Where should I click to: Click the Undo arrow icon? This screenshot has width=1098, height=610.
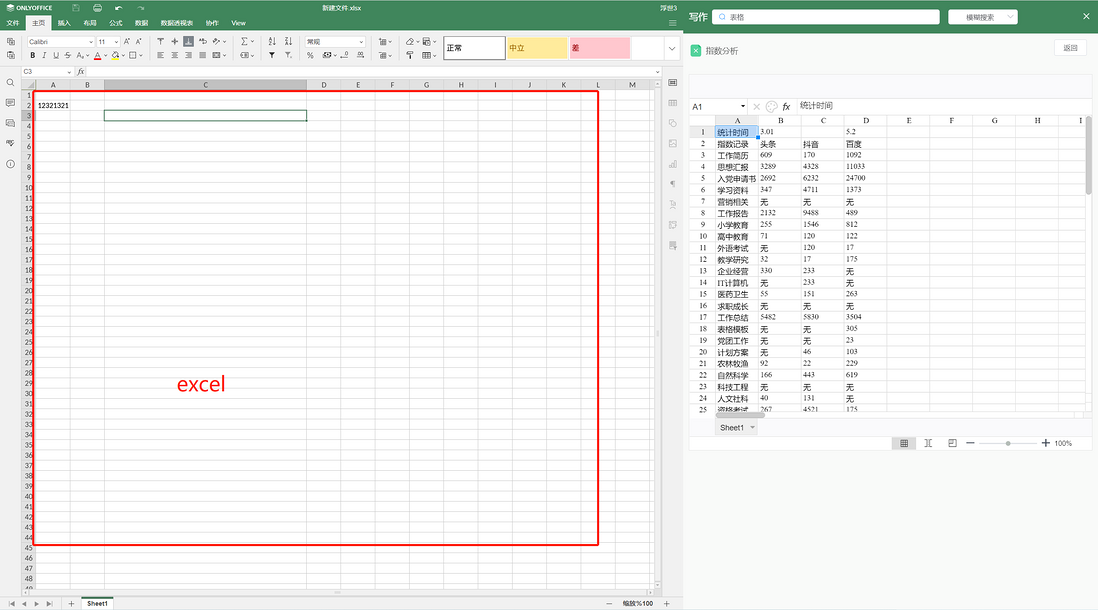click(118, 8)
